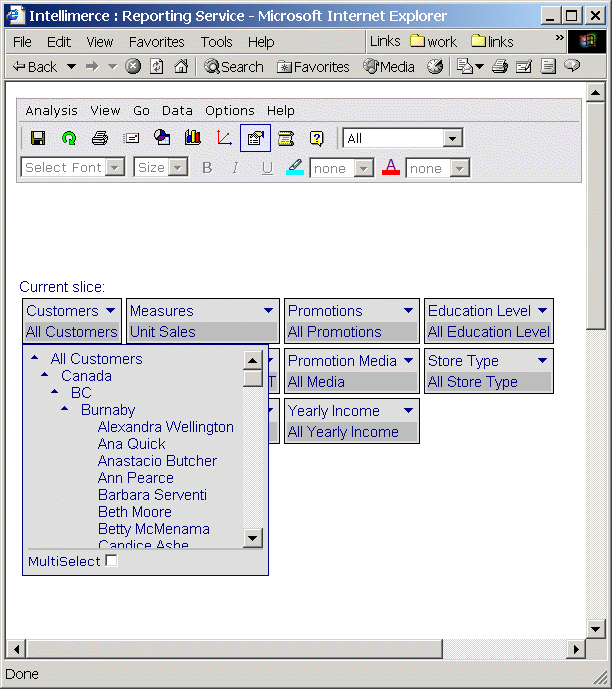Click the green Refresh icon in app toolbar

coord(69,138)
